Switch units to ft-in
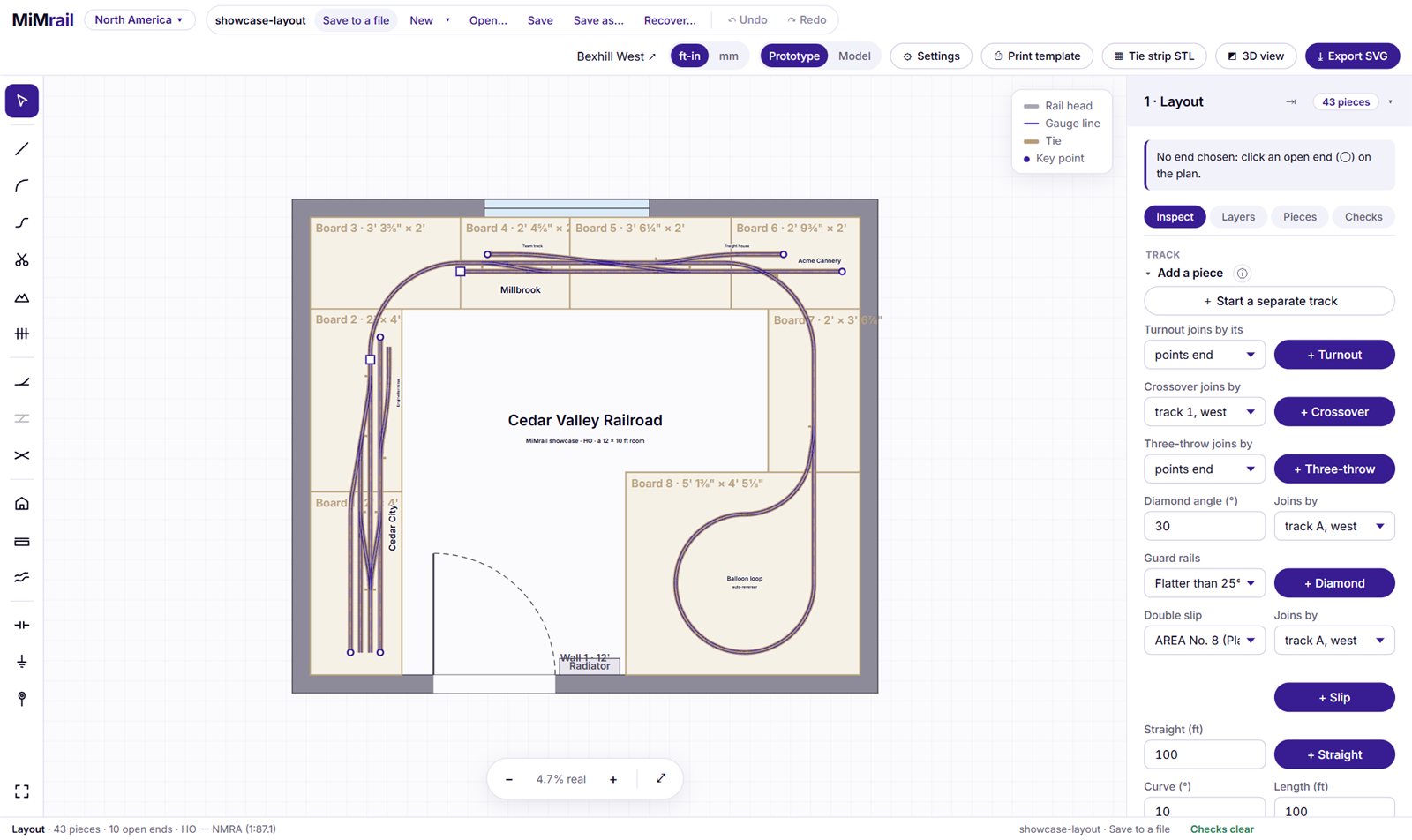This screenshot has width=1412, height=840. pyautogui.click(x=689, y=56)
